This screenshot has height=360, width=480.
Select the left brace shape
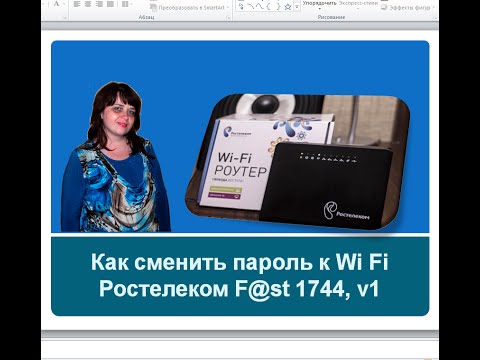coord(268,6)
